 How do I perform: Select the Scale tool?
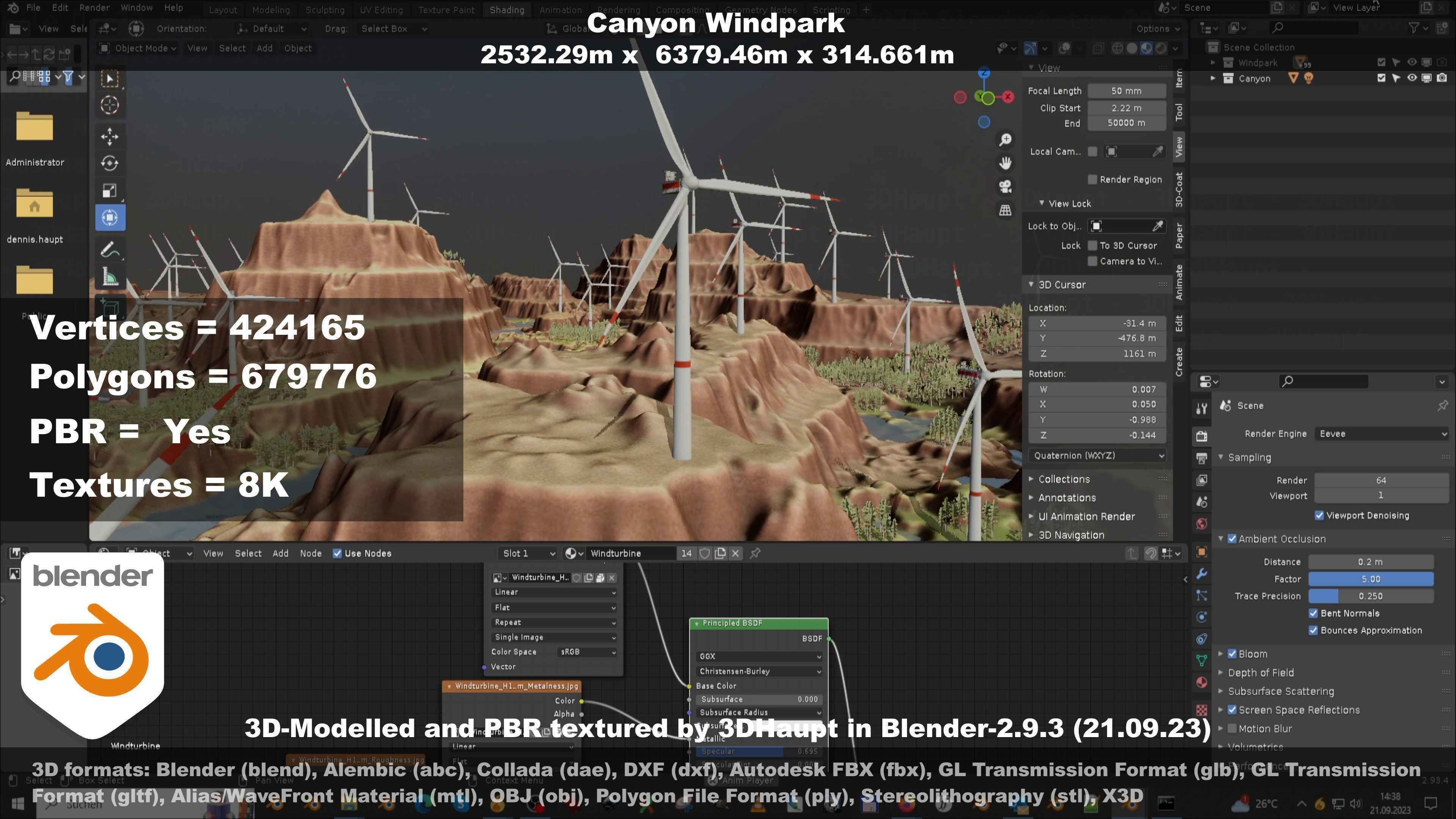[x=110, y=190]
